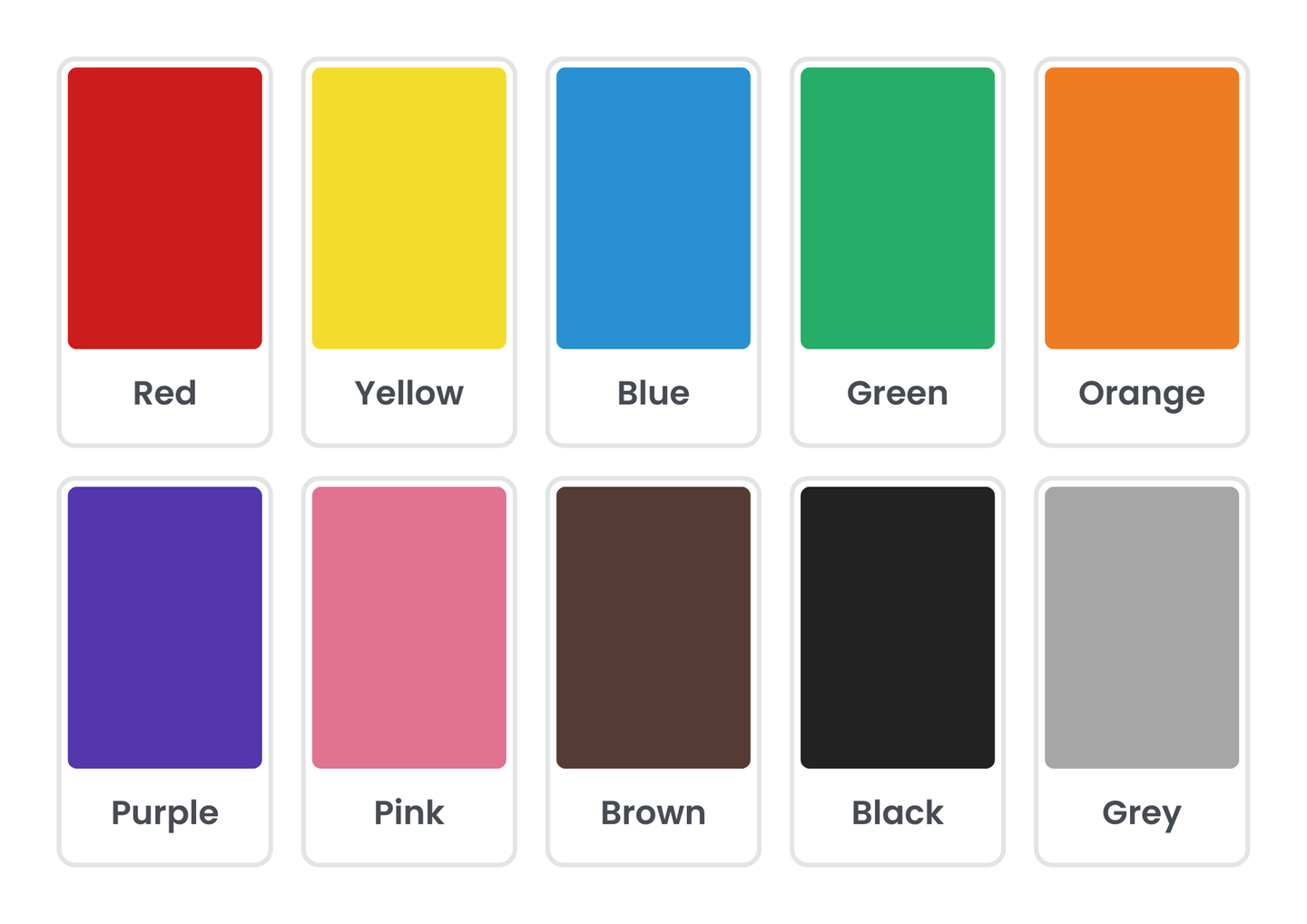Select the "Pink" label text

coord(408,812)
